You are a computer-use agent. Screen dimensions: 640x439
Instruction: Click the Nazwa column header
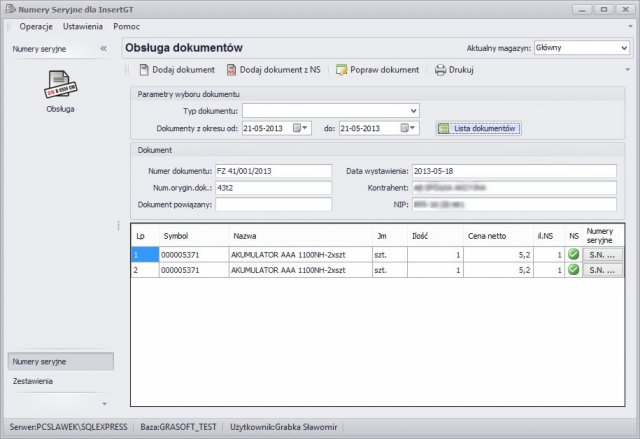(x=300, y=236)
